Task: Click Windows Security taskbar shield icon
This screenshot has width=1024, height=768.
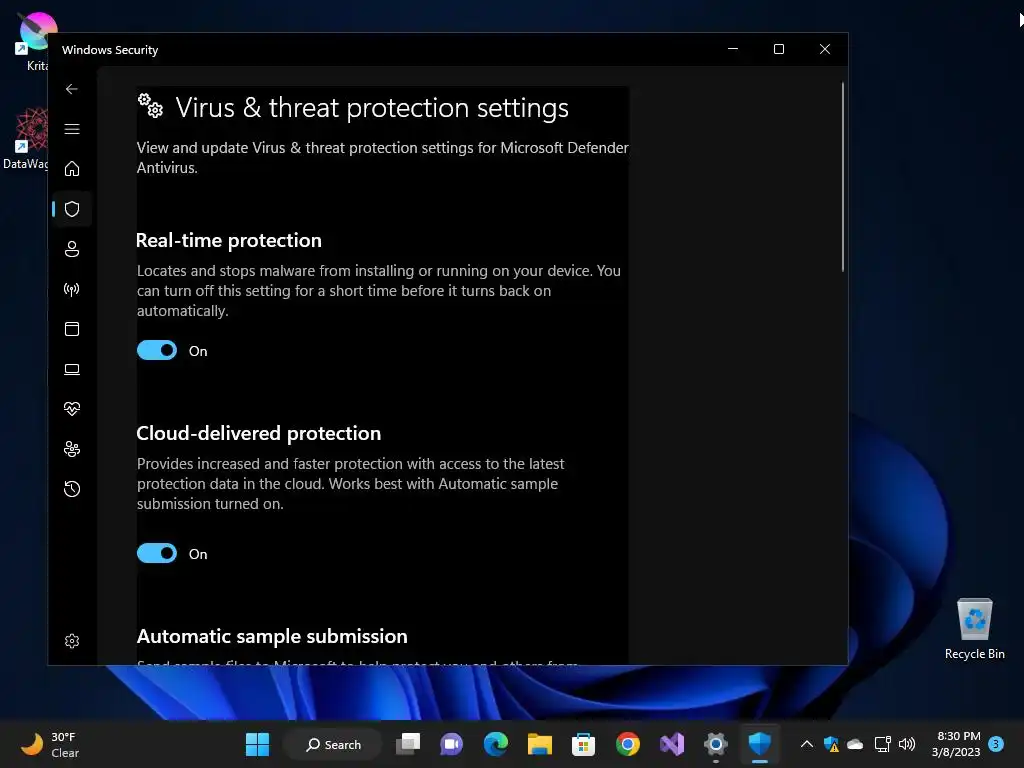Action: (760, 744)
